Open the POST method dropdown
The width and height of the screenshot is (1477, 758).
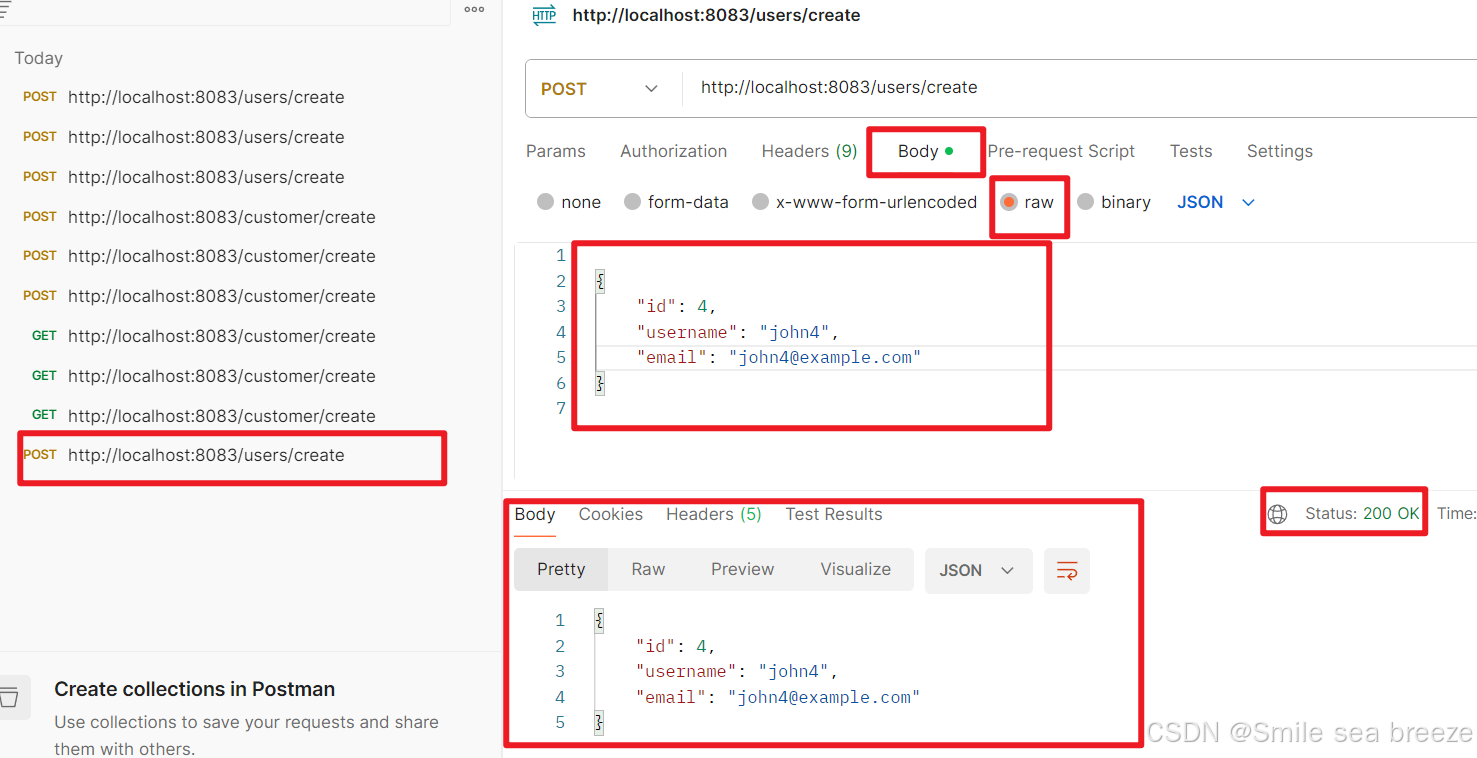600,89
